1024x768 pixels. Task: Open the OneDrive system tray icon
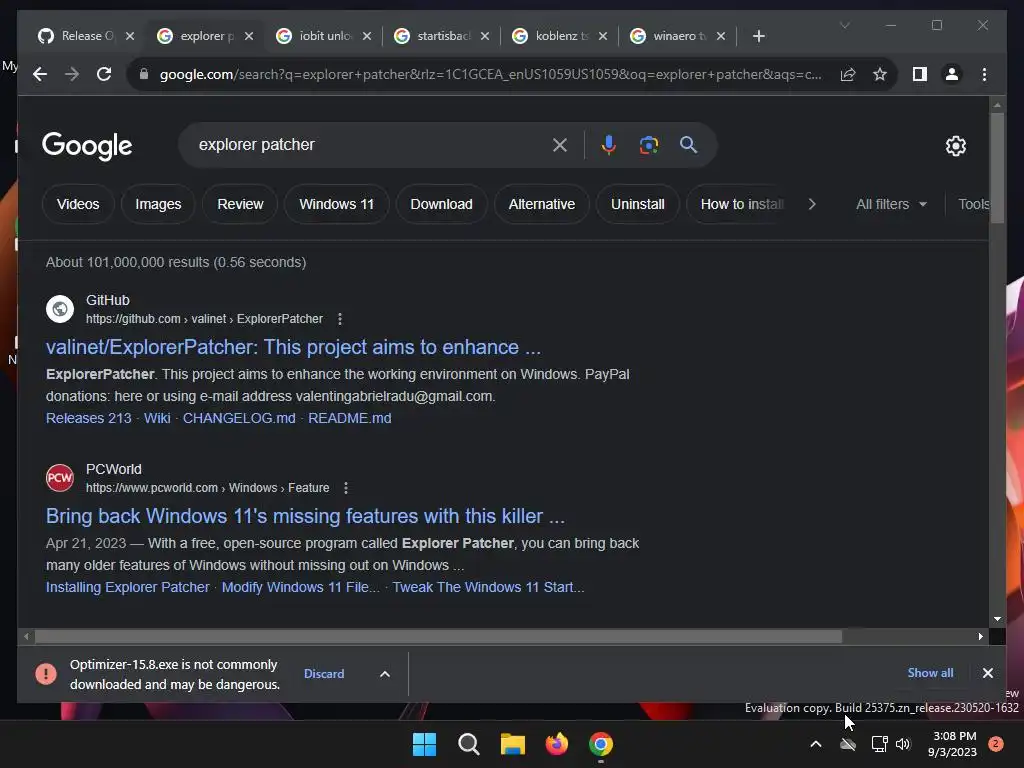[x=848, y=744]
